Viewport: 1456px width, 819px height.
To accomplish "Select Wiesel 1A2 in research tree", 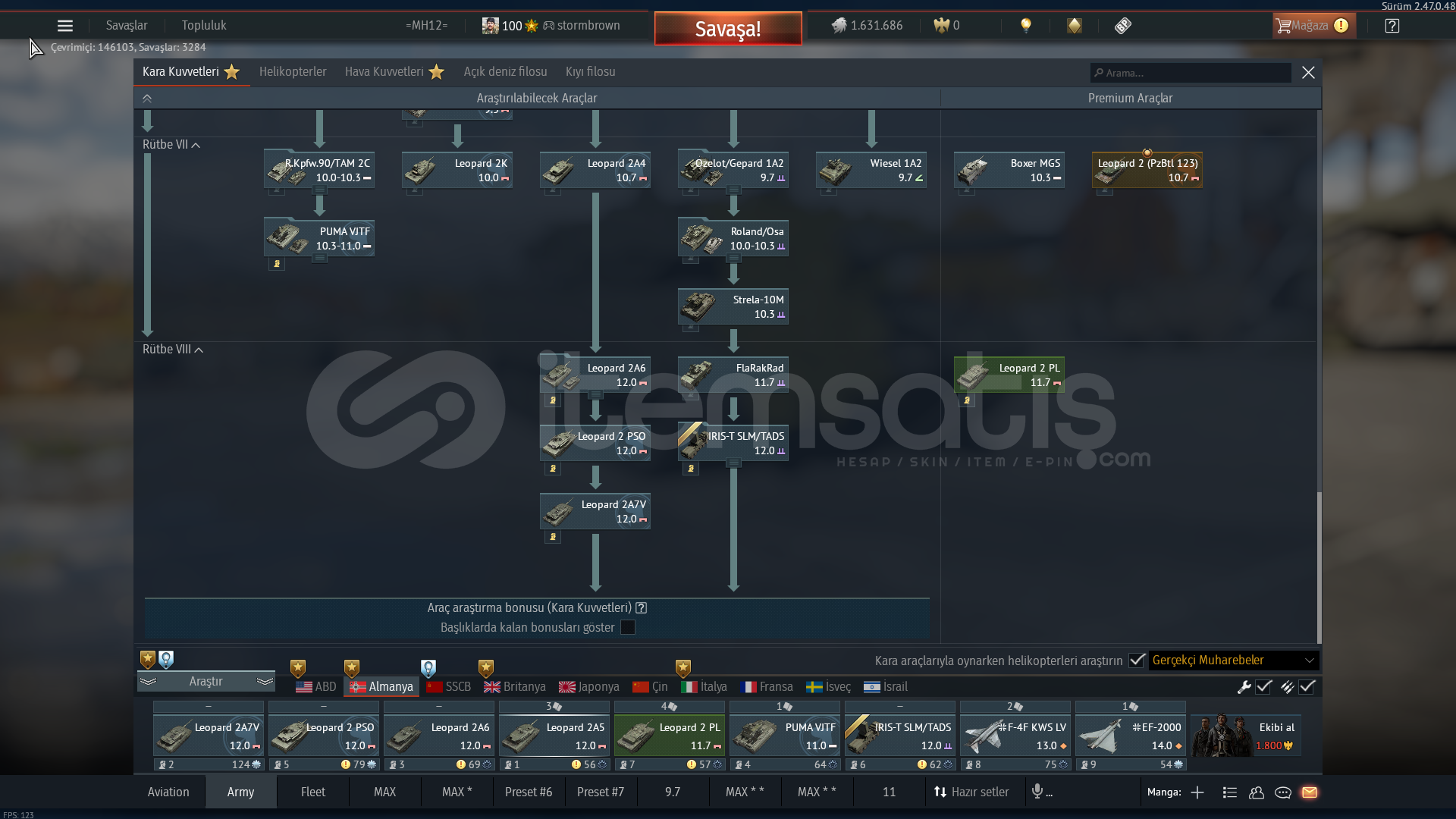I will pos(871,170).
